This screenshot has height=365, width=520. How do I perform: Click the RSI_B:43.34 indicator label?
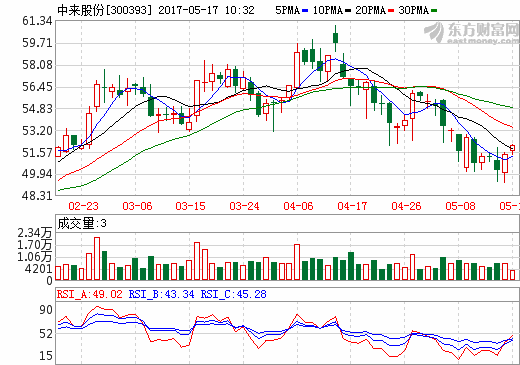pyautogui.click(x=162, y=294)
